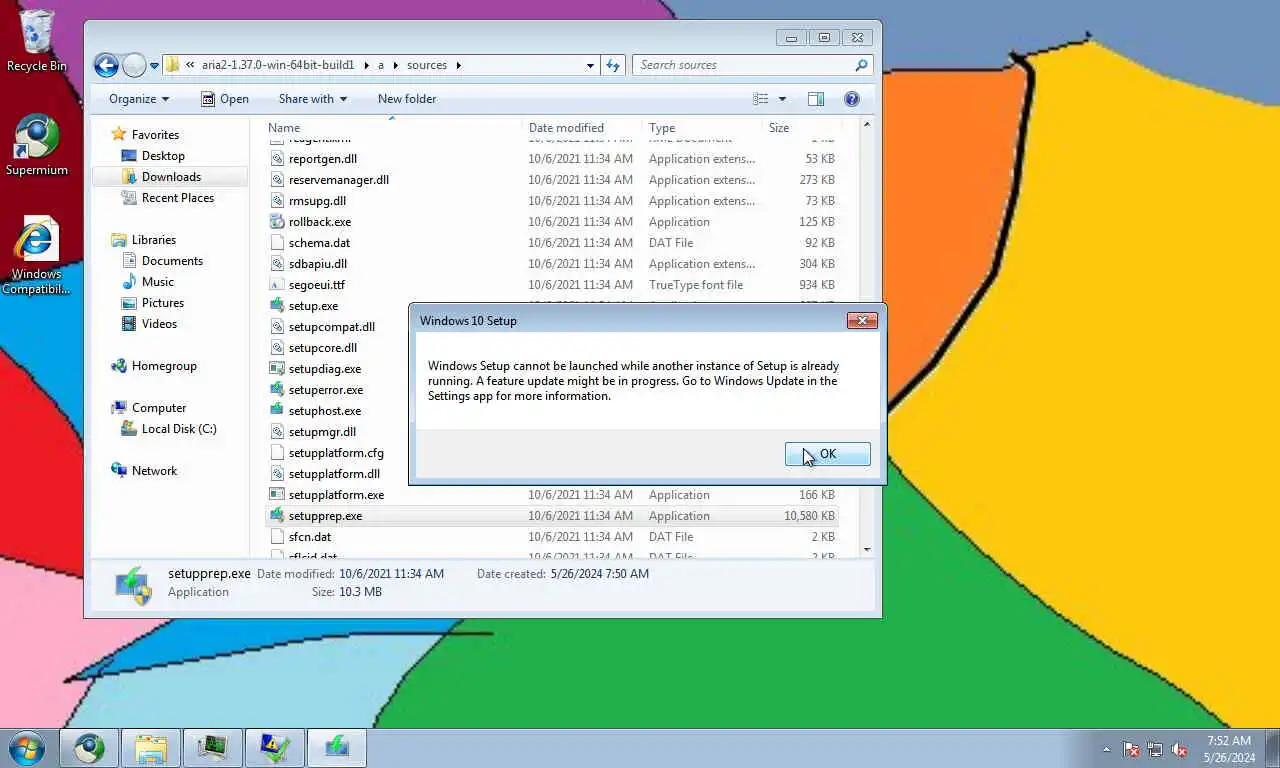The width and height of the screenshot is (1280, 768).
Task: Open the Organize menu
Action: coord(139,99)
